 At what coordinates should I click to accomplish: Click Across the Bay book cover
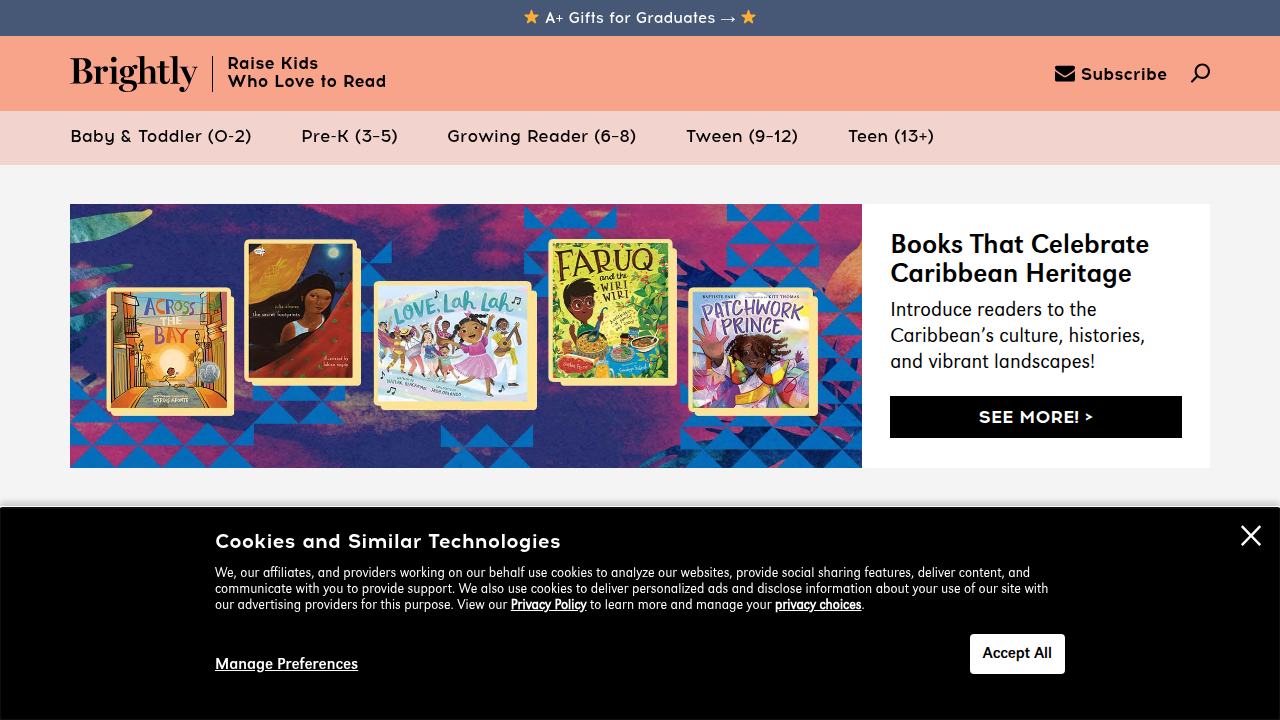[x=169, y=351]
